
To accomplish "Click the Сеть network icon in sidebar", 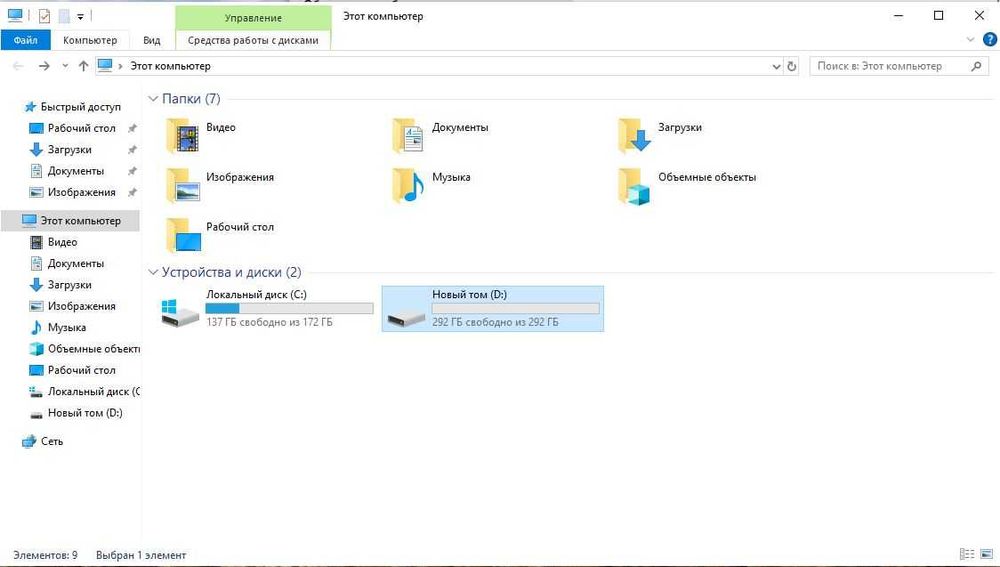I will click(x=29, y=441).
